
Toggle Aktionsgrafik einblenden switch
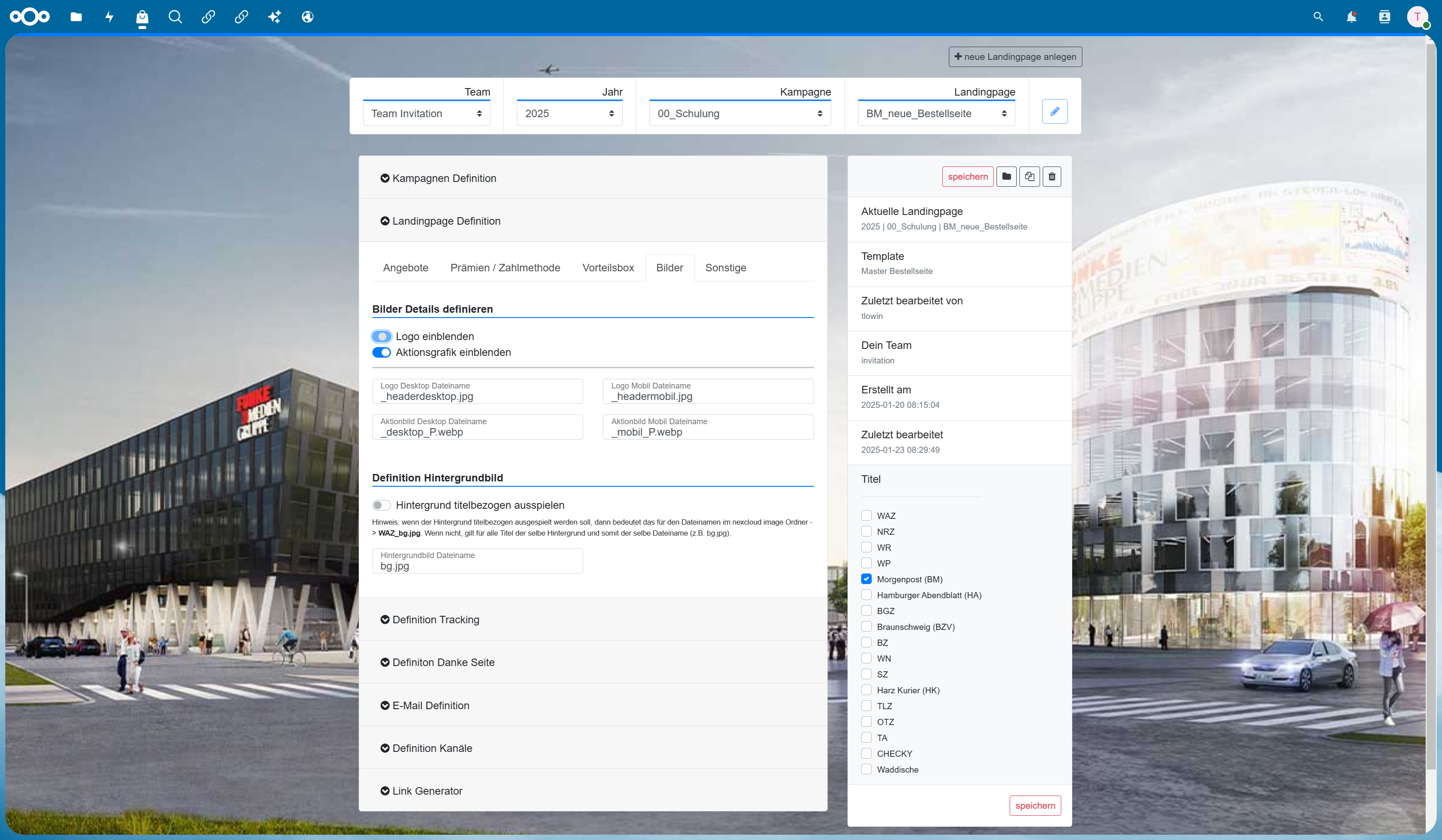tap(382, 352)
